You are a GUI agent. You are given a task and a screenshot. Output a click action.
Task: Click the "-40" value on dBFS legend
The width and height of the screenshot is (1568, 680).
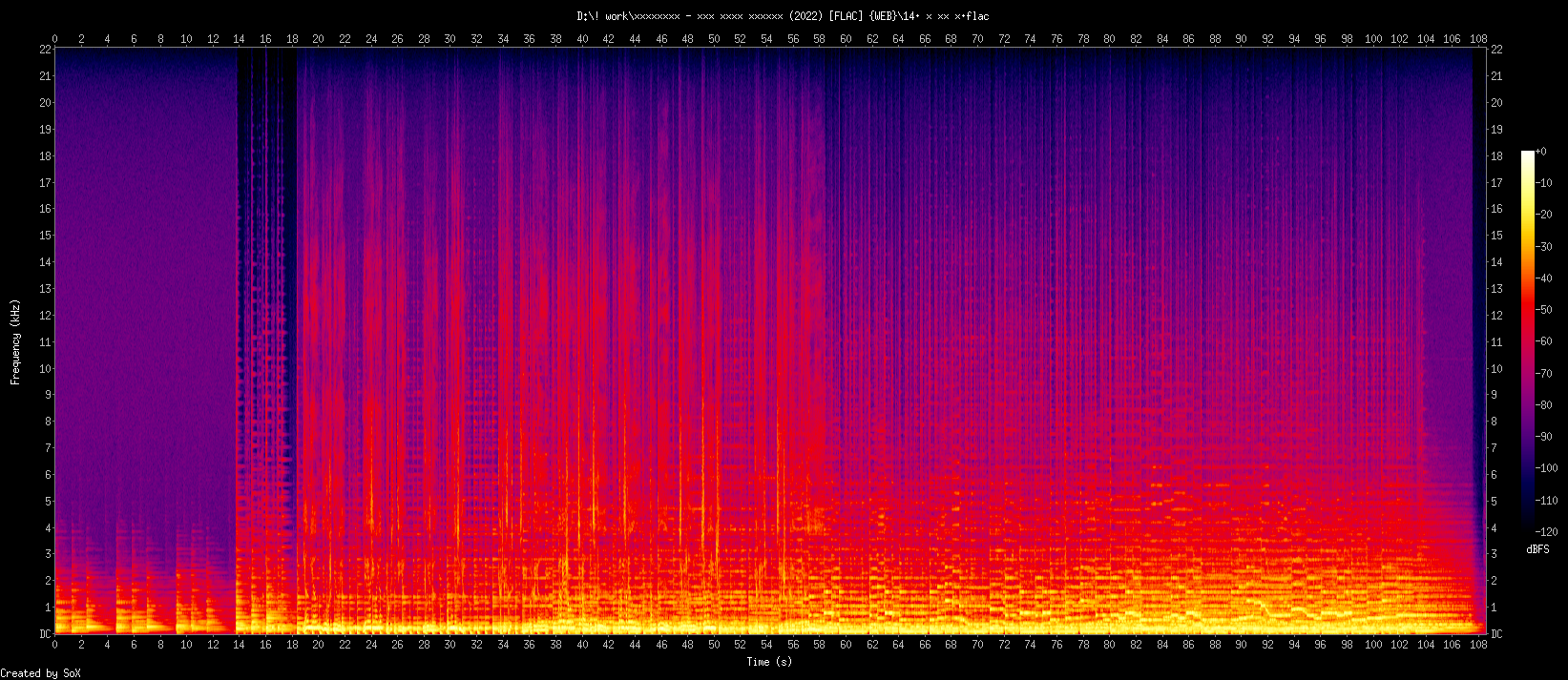1544,278
